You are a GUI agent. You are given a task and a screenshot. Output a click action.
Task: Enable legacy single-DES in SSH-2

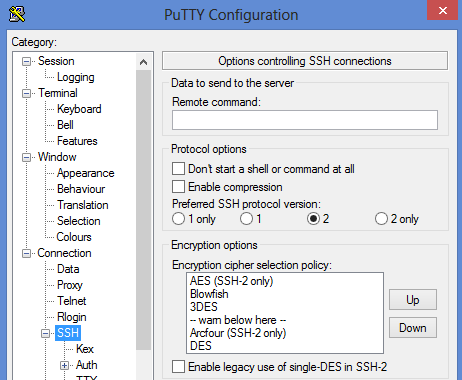(178, 367)
